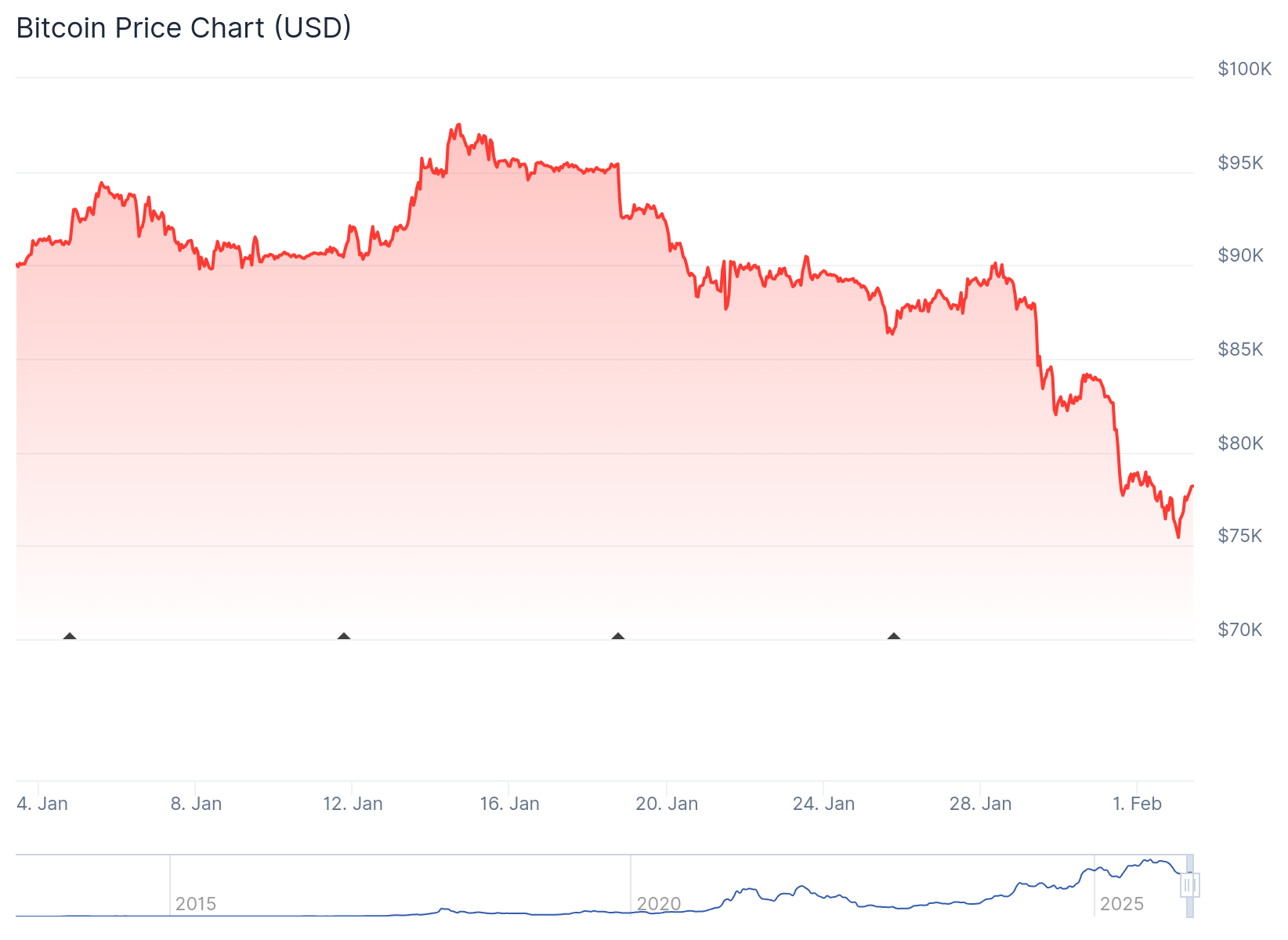Click the triangle marker just before 12. Jan

point(343,636)
